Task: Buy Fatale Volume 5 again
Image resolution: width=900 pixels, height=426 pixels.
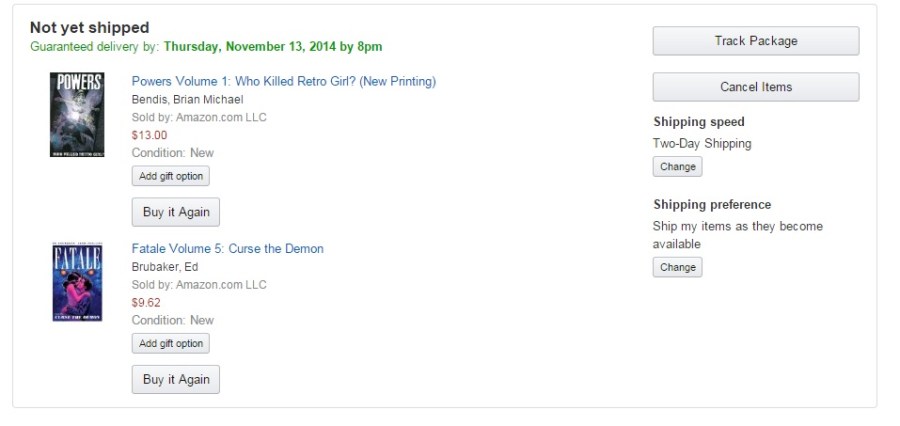Action: (176, 379)
